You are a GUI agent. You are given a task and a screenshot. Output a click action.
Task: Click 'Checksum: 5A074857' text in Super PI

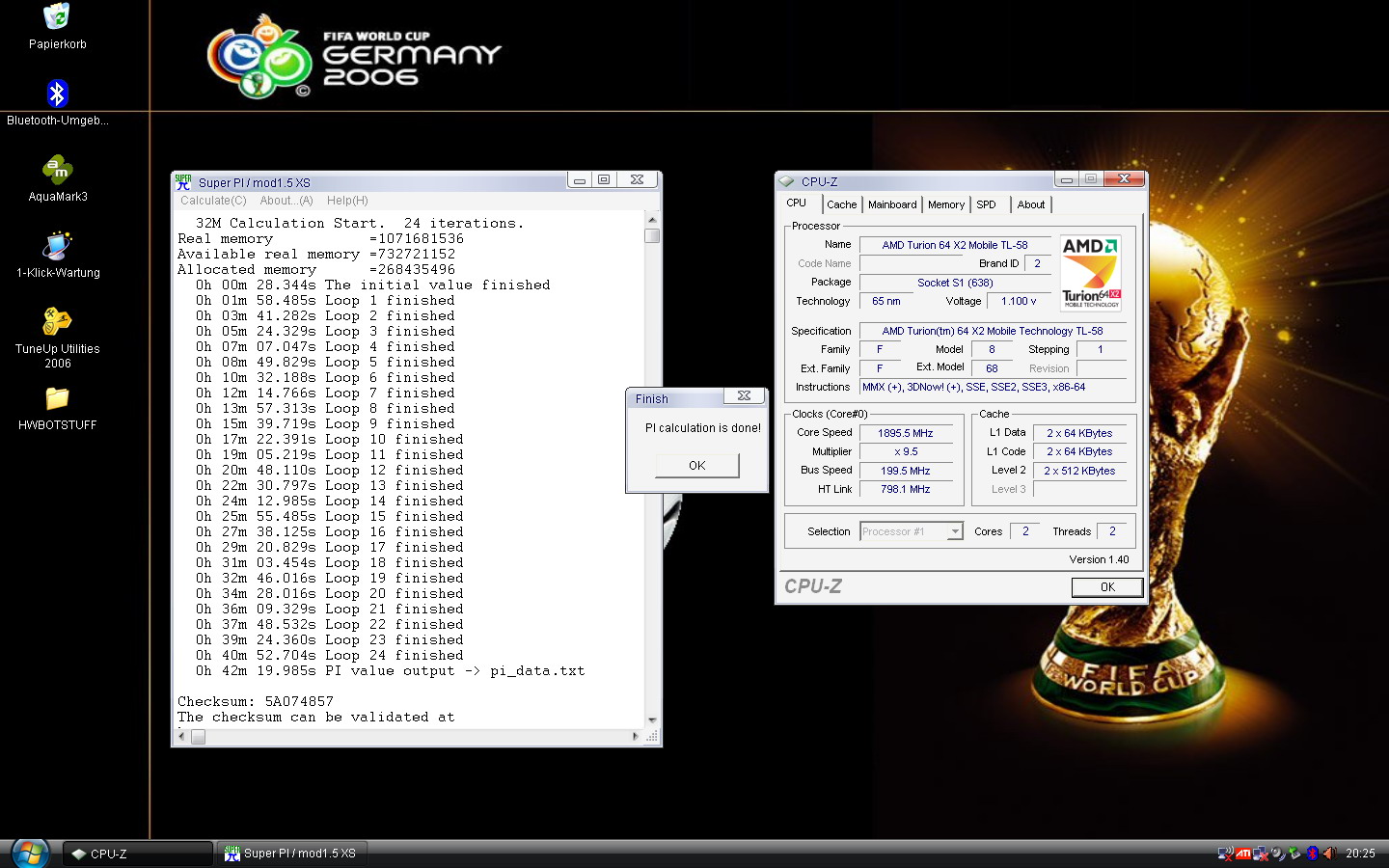[256, 701]
